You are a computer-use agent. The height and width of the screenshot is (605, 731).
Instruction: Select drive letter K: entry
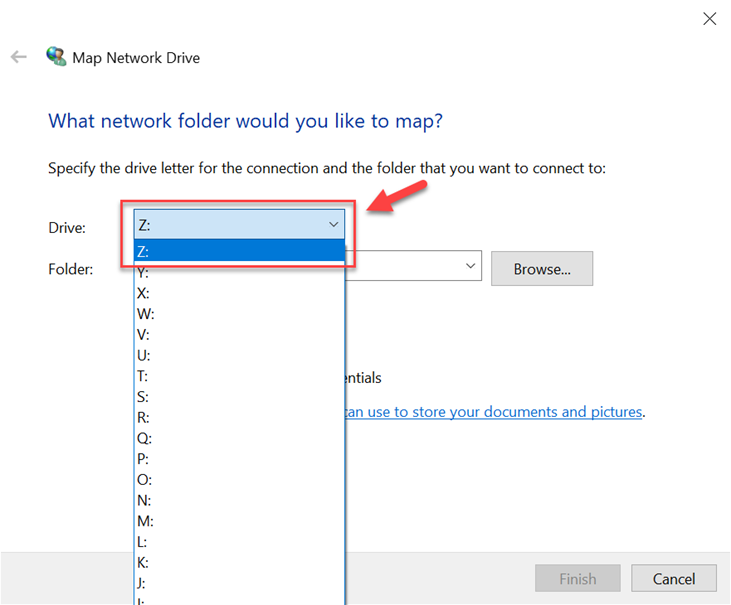point(238,562)
